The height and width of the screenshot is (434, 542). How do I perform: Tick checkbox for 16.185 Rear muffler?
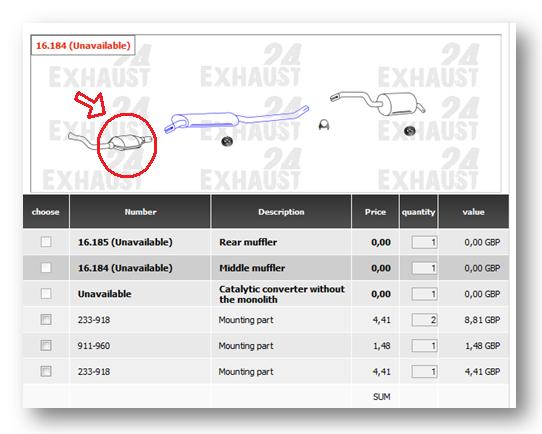pyautogui.click(x=46, y=242)
